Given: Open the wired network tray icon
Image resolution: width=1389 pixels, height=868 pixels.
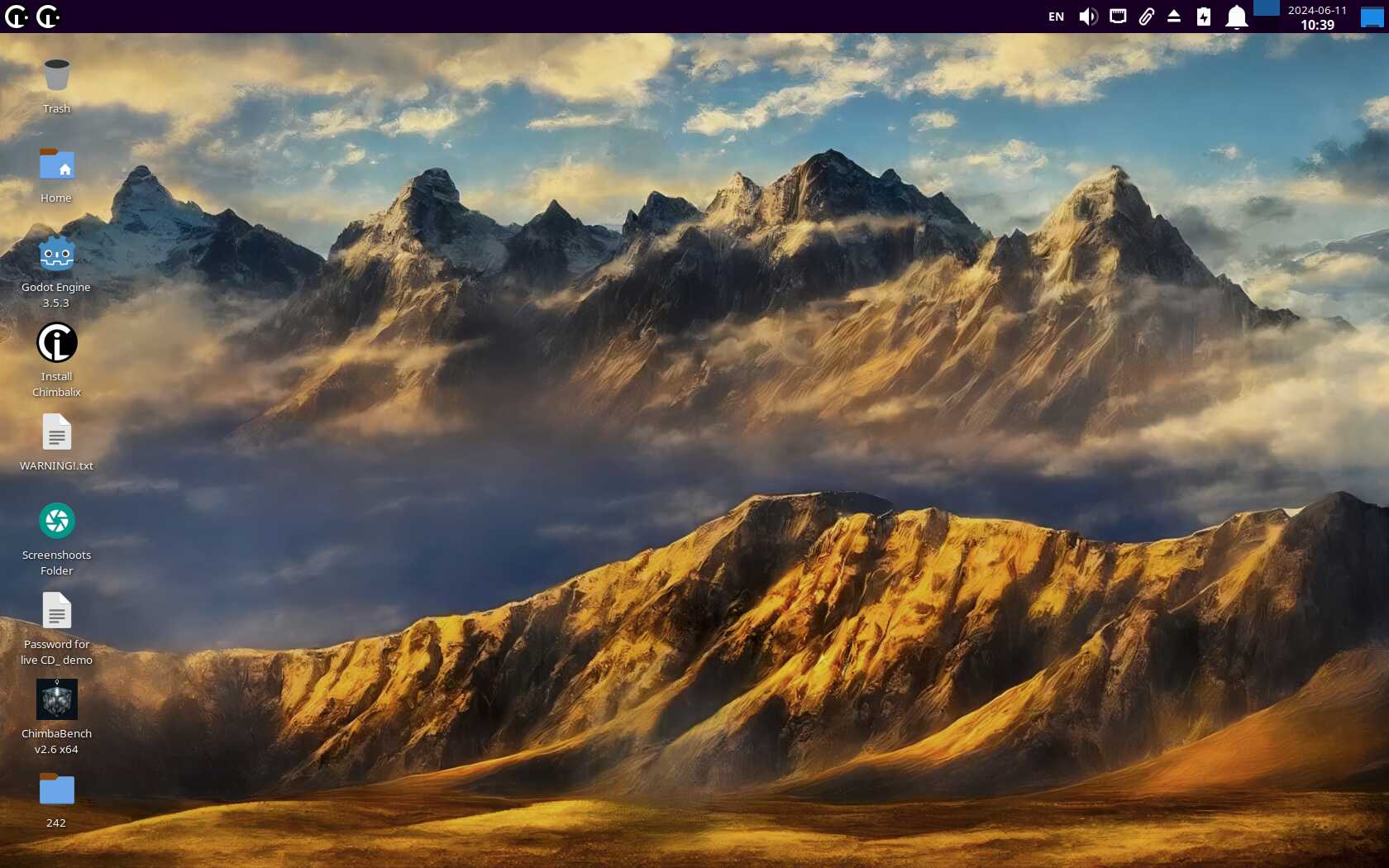Looking at the screenshot, I should (1118, 17).
